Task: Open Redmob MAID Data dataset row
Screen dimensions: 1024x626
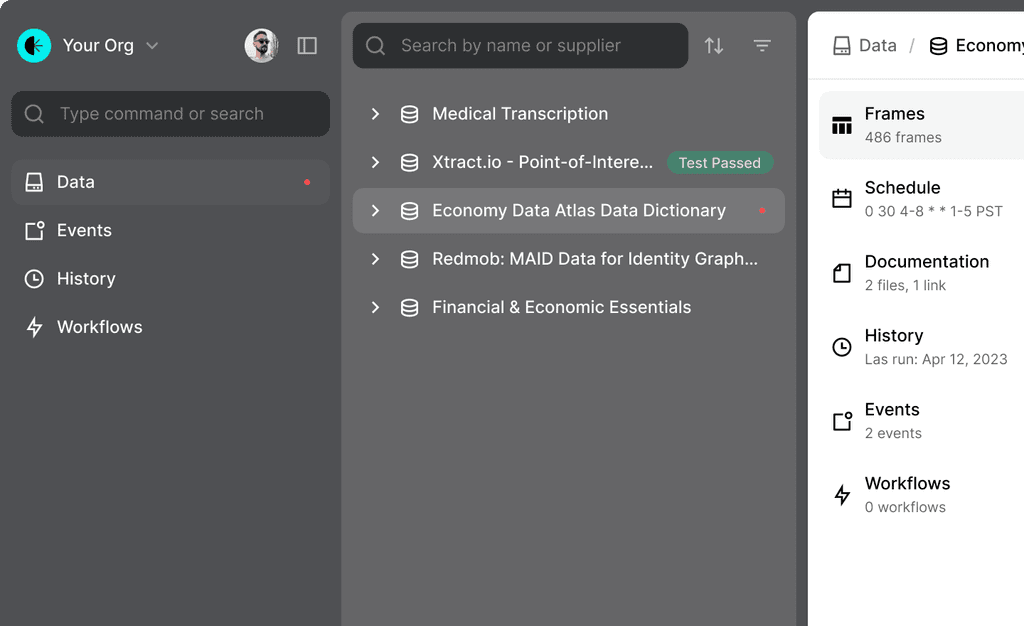Action: click(x=569, y=258)
